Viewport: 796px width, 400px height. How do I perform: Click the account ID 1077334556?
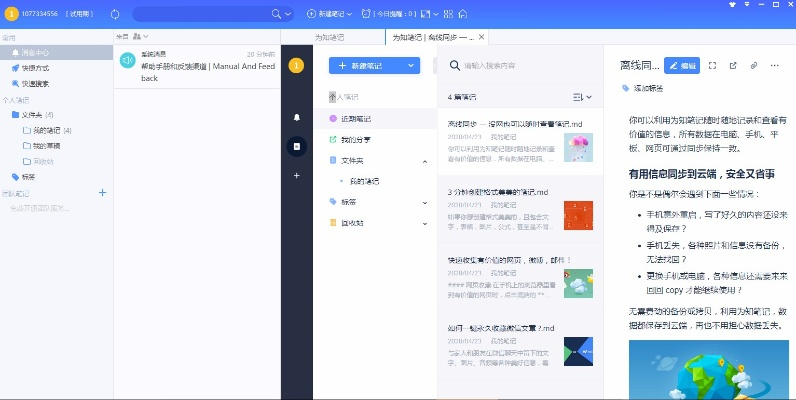(40, 14)
